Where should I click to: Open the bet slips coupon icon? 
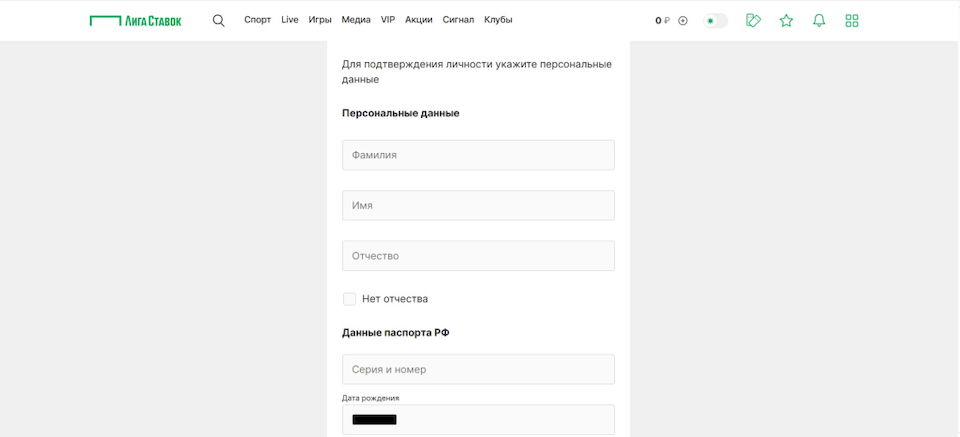[754, 20]
